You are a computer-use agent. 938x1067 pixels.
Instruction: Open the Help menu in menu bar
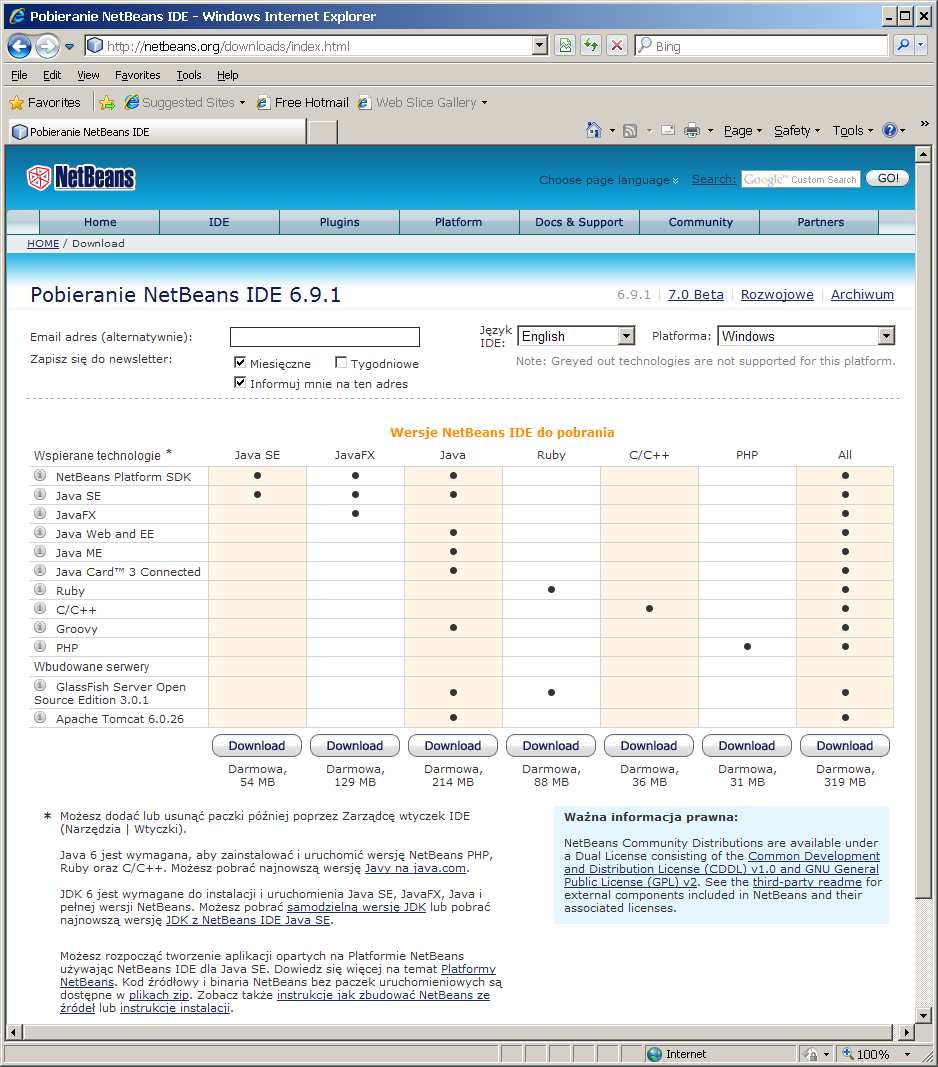point(227,75)
